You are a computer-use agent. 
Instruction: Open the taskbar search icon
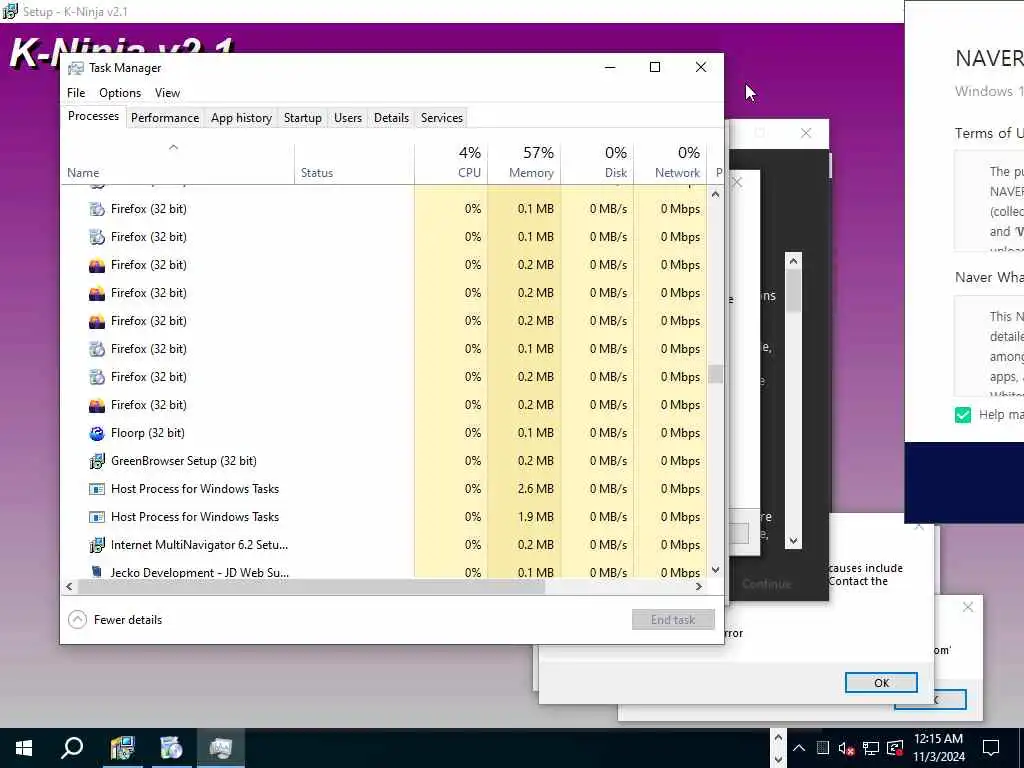pos(72,748)
